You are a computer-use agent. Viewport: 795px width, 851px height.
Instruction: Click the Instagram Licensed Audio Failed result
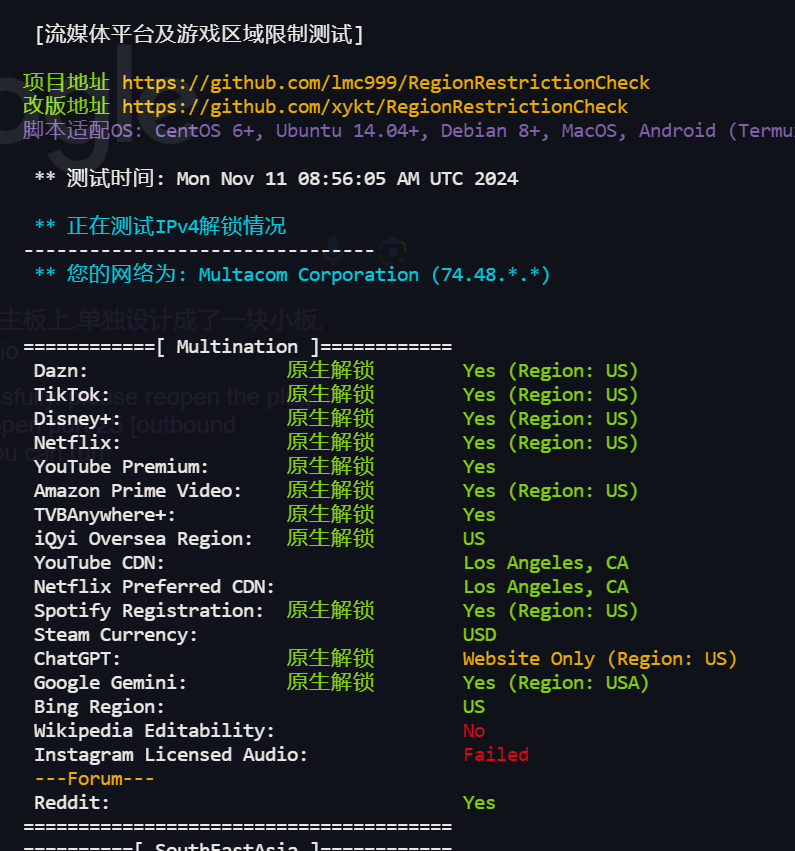coord(495,754)
